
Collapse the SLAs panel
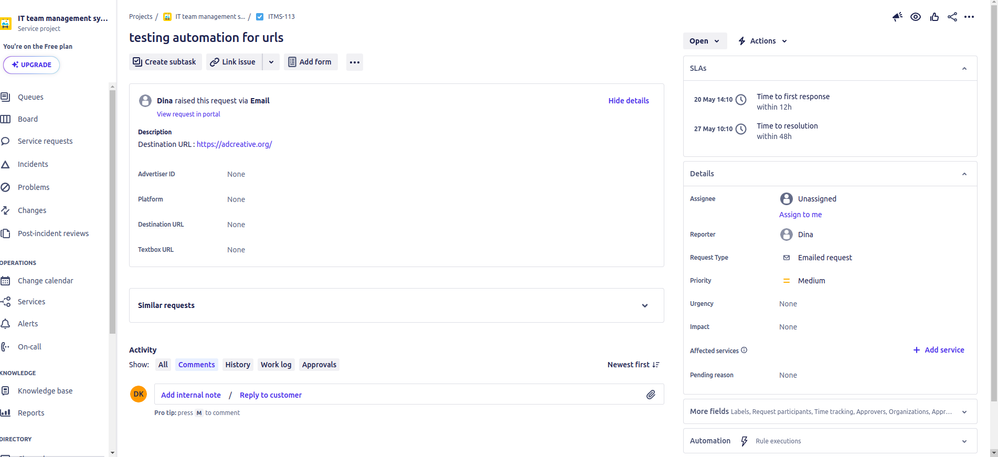[964, 68]
